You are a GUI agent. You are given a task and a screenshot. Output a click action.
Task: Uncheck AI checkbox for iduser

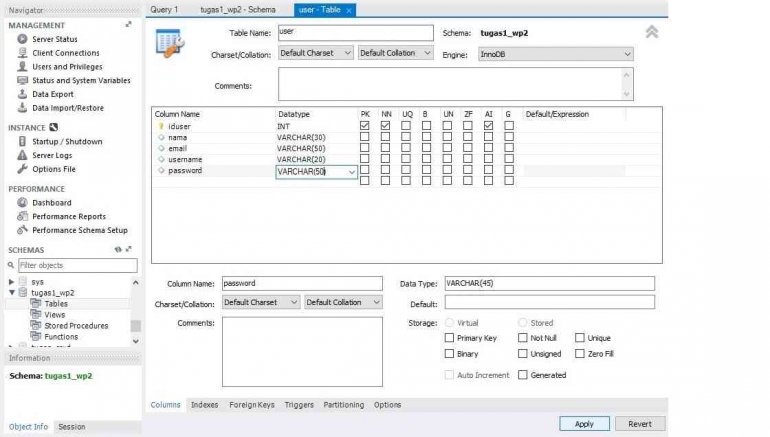(x=488, y=126)
